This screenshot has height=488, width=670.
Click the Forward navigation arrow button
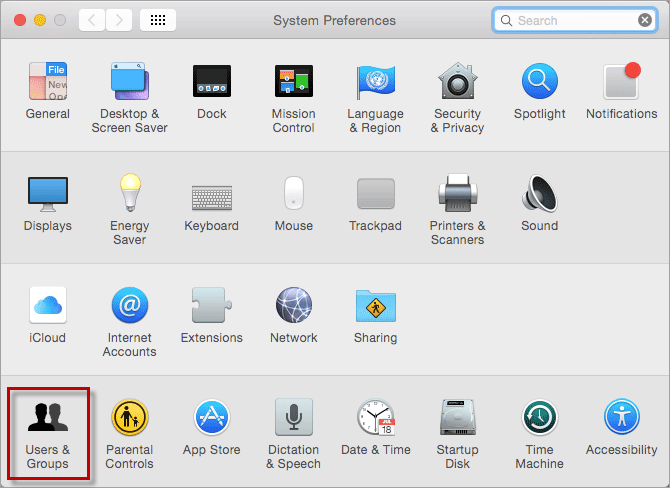tap(119, 20)
